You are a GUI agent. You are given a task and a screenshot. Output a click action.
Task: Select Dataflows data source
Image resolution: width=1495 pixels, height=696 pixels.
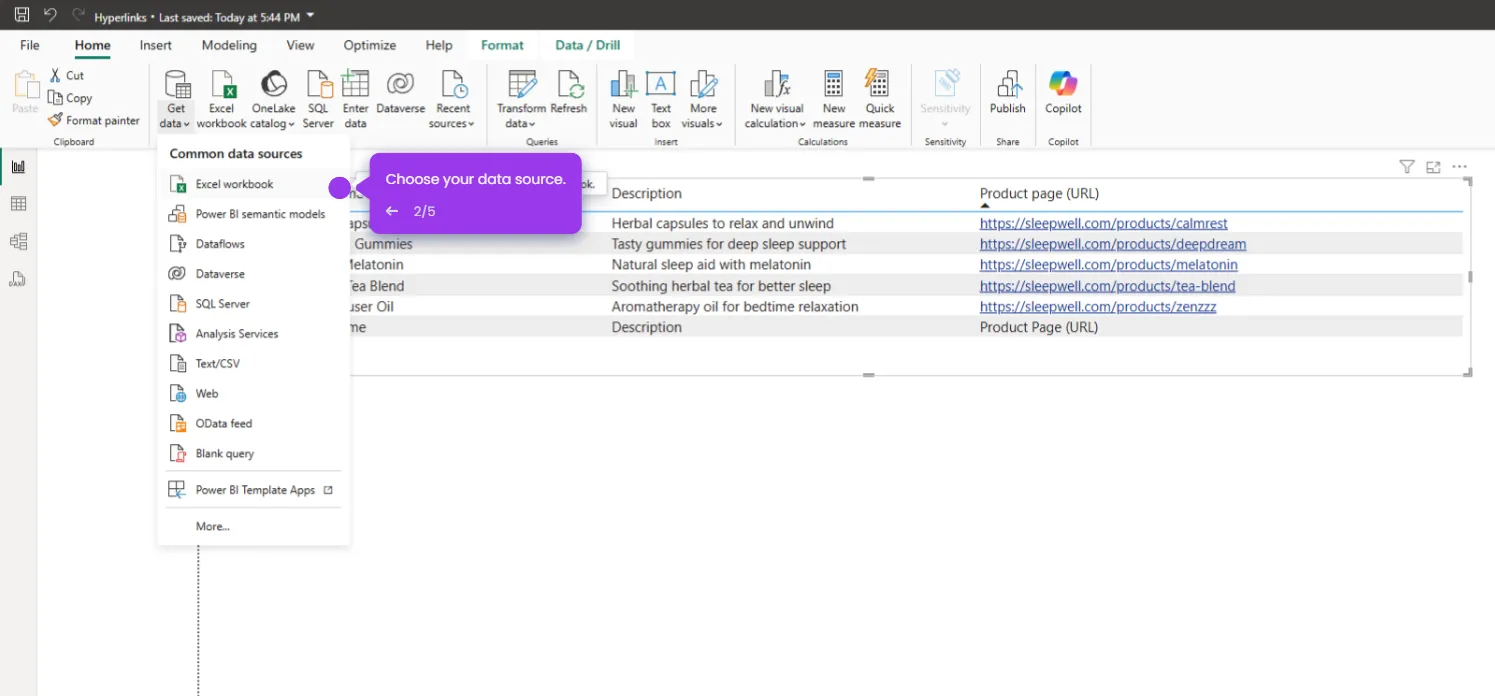pyautogui.click(x=253, y=244)
